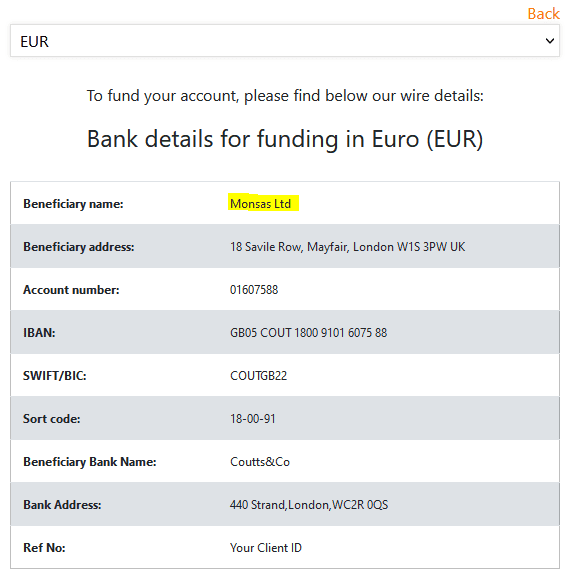The width and height of the screenshot is (572, 581).
Task: Click the Ref No label
Action: point(44,548)
